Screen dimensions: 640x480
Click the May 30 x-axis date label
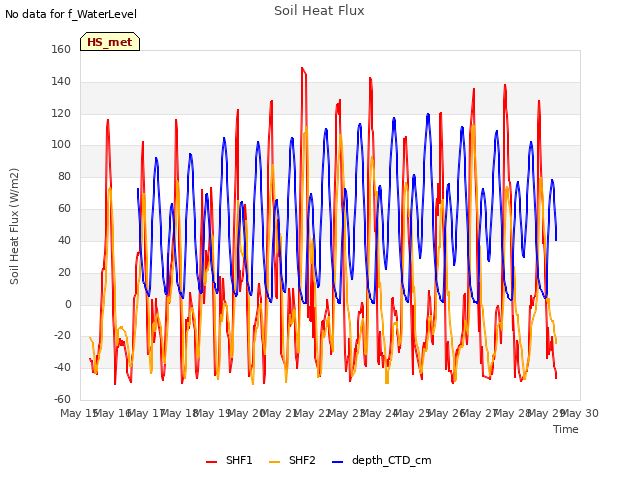pos(580,413)
